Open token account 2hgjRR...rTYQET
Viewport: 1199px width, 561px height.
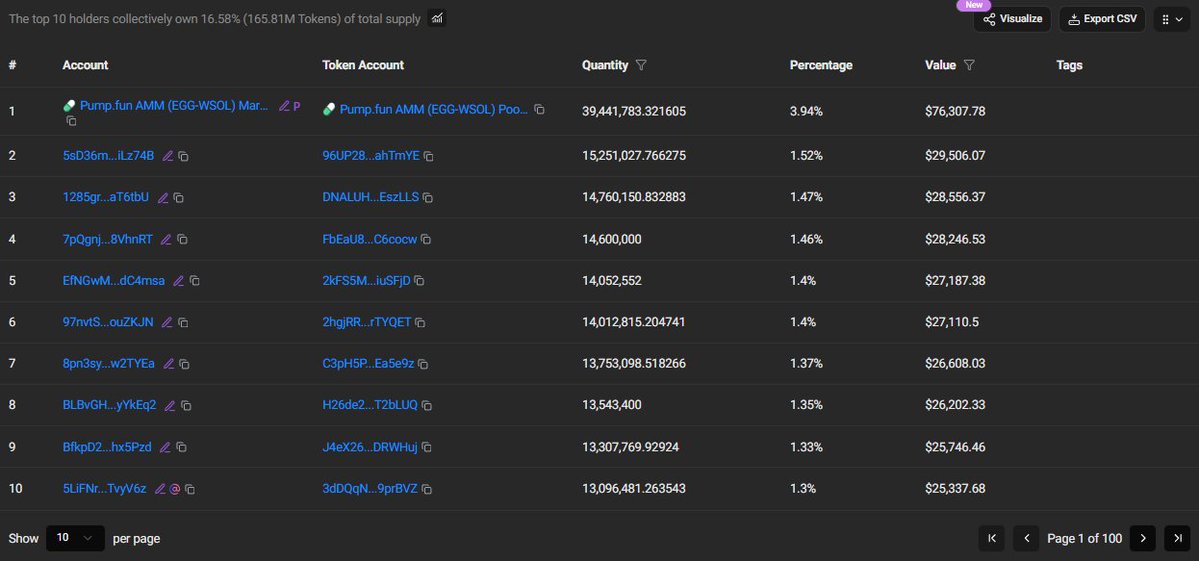pyautogui.click(x=367, y=322)
